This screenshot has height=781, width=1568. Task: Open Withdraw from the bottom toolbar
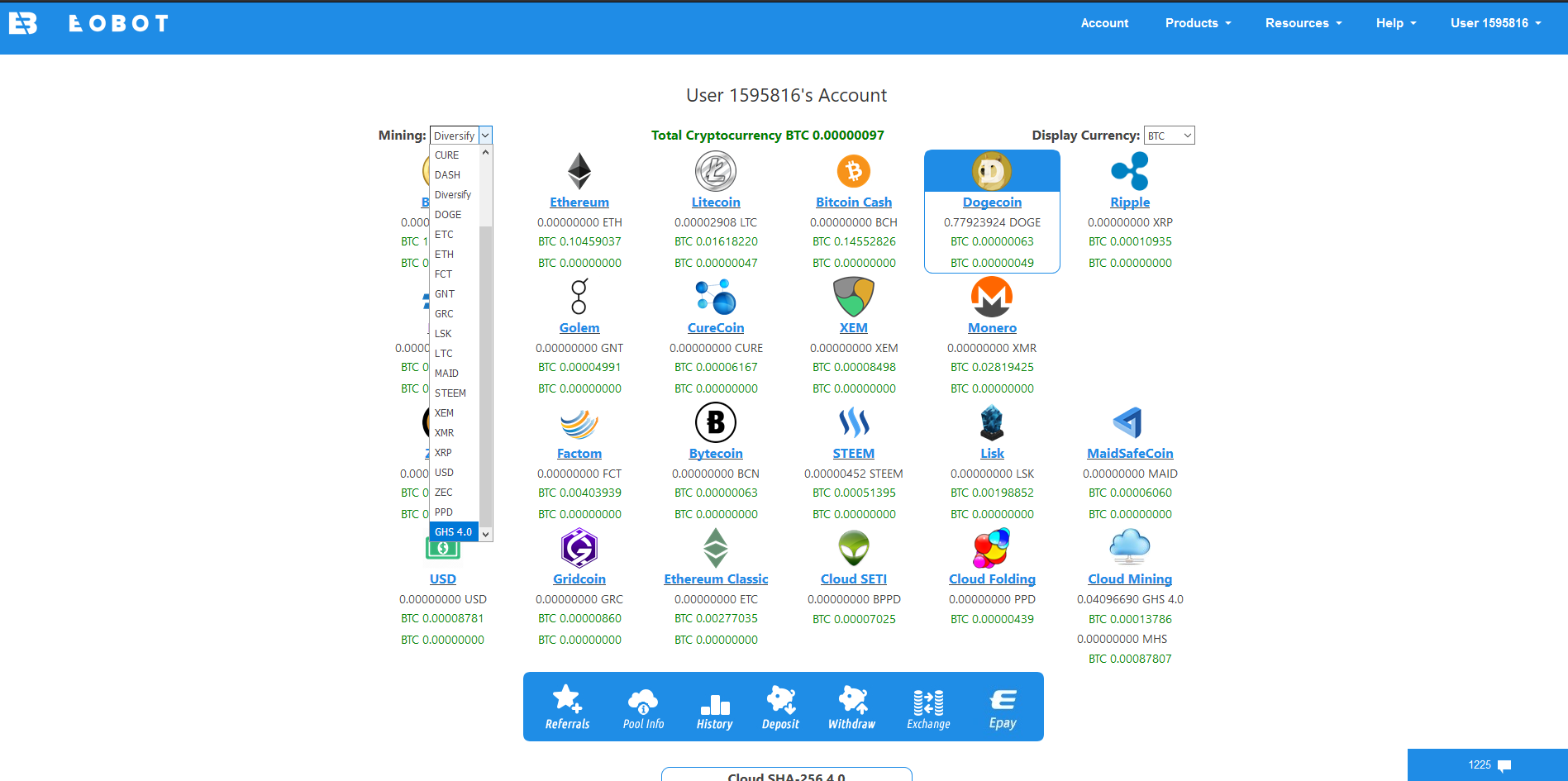tap(852, 707)
